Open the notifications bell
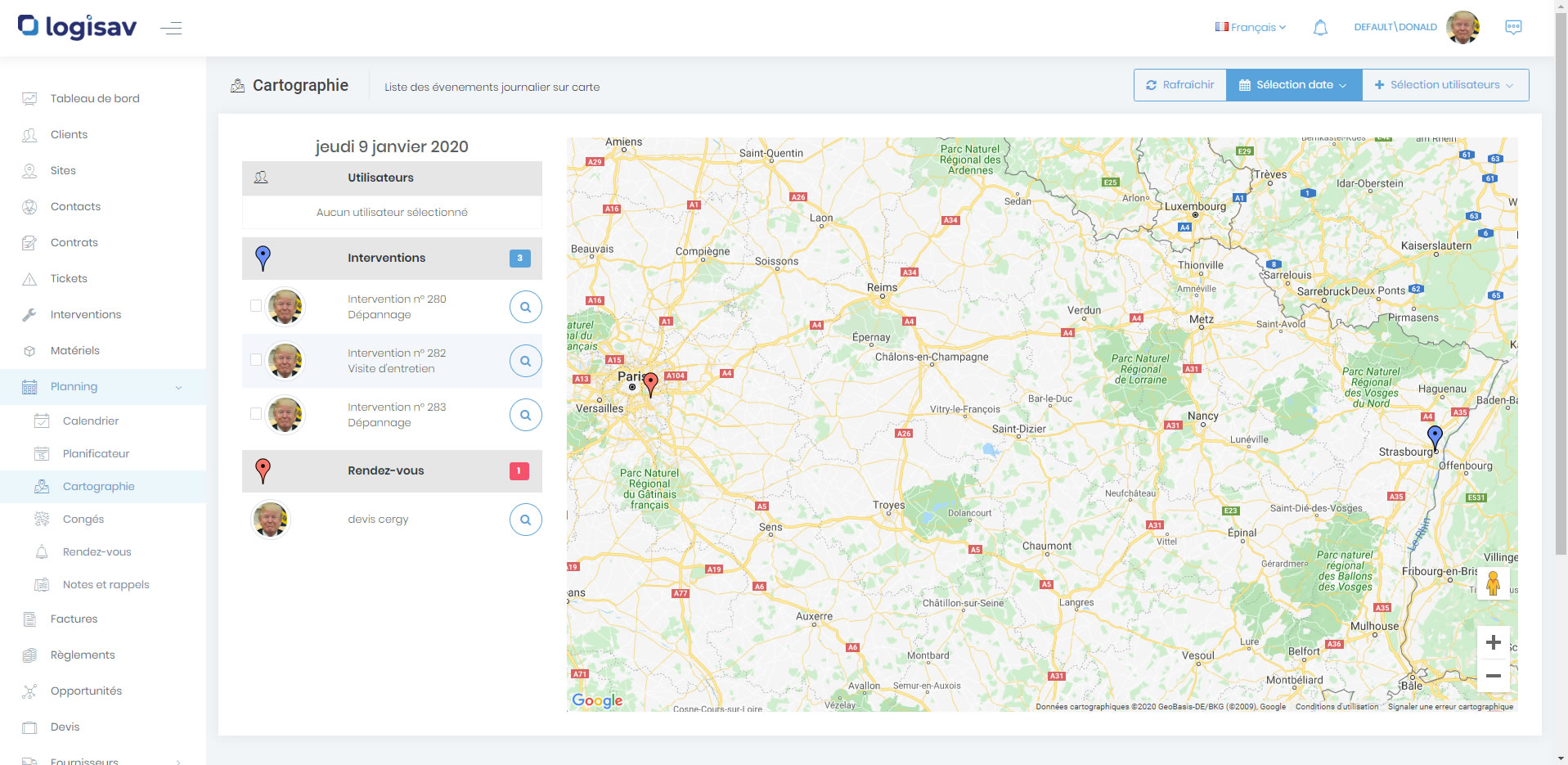This screenshot has width=1568, height=765. point(1320,28)
